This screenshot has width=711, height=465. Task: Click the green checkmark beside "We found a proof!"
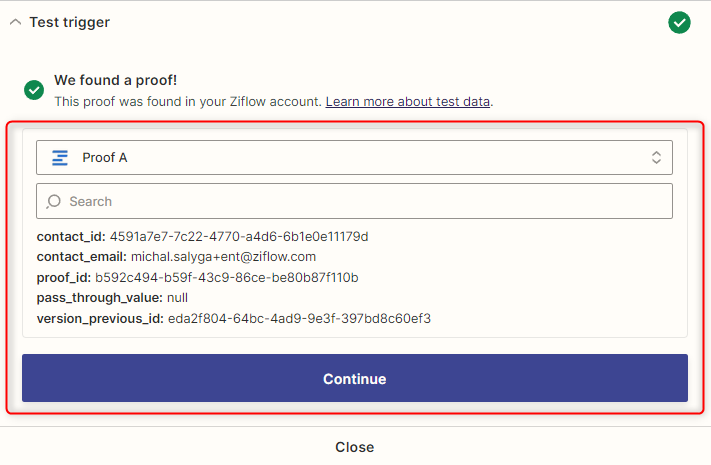[x=34, y=90]
